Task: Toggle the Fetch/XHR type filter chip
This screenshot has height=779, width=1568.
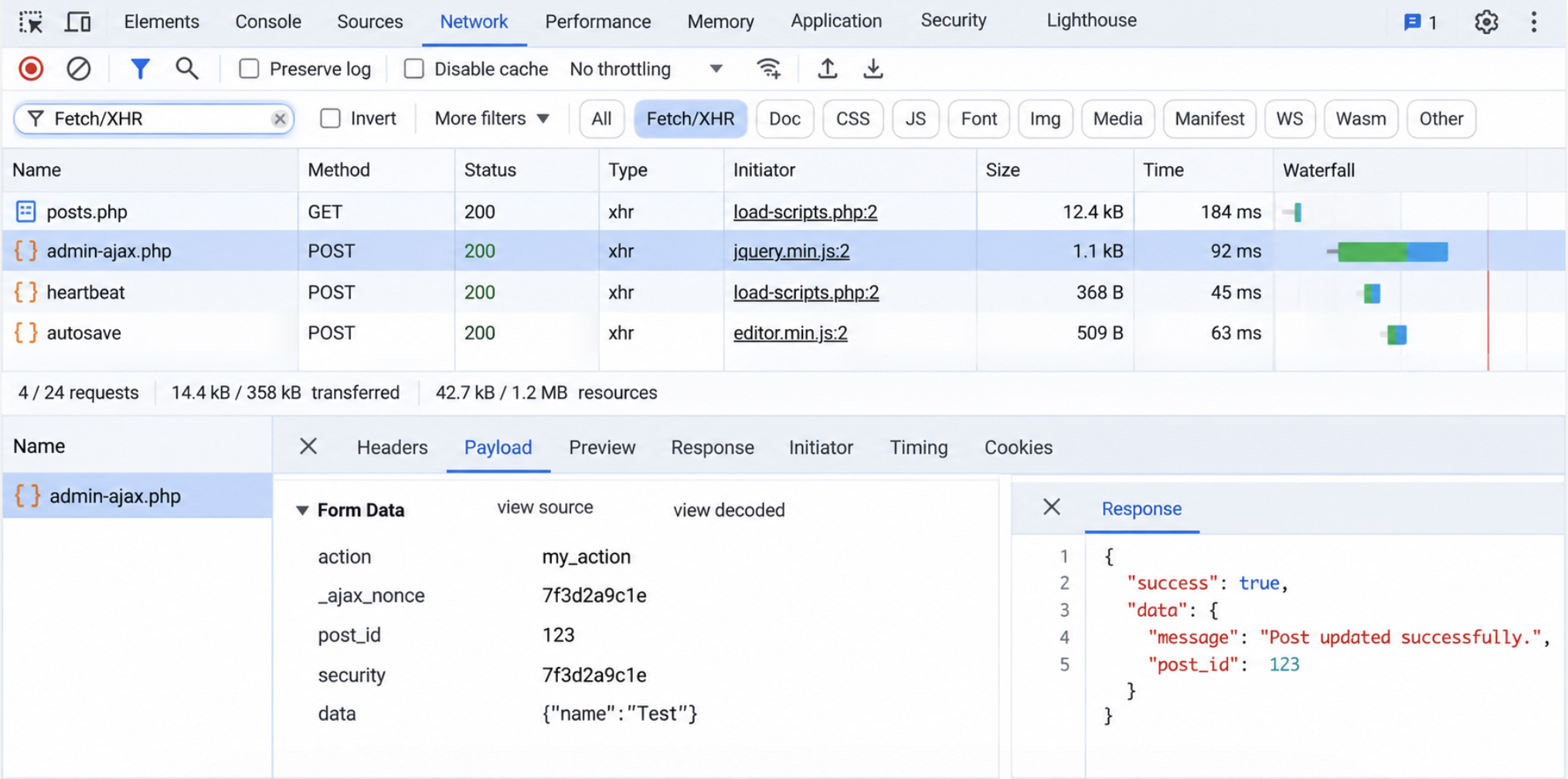Action: 690,119
